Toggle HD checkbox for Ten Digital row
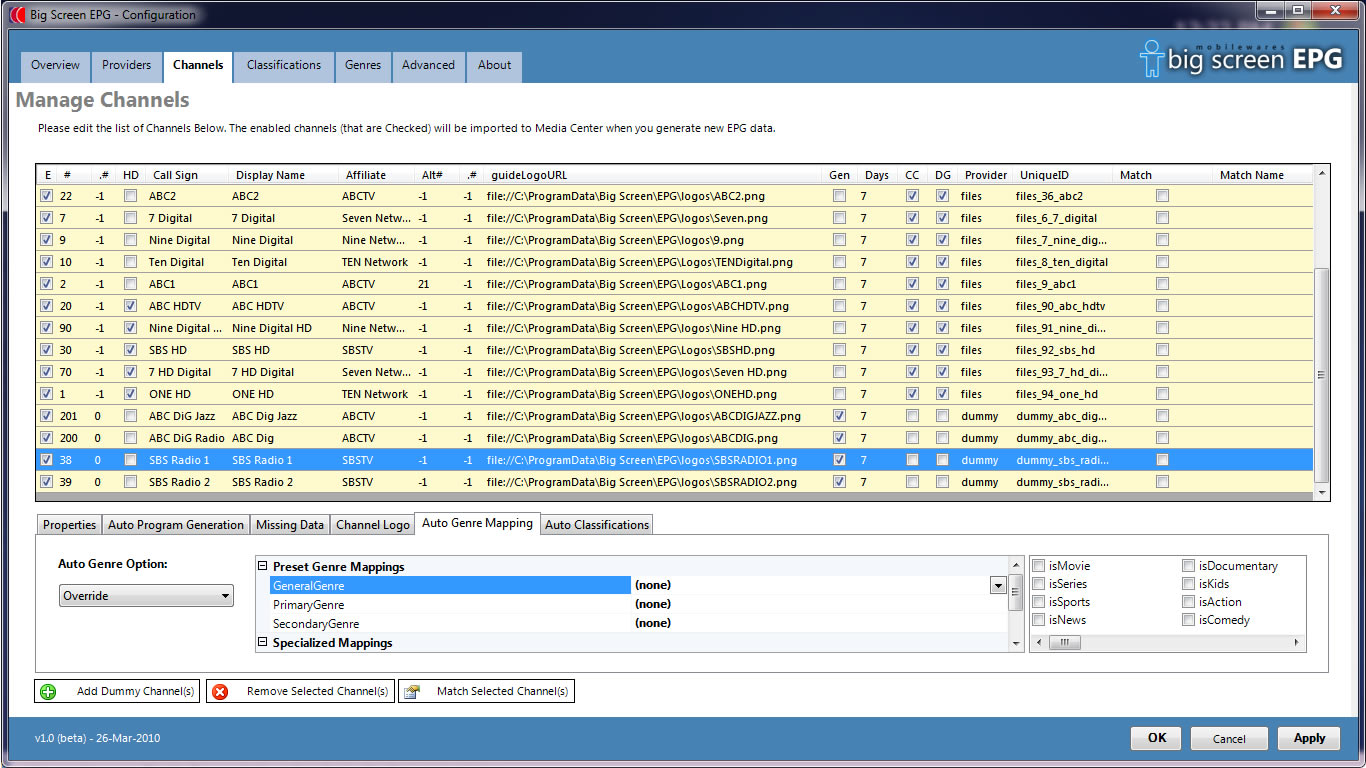This screenshot has width=1366, height=768. [130, 262]
